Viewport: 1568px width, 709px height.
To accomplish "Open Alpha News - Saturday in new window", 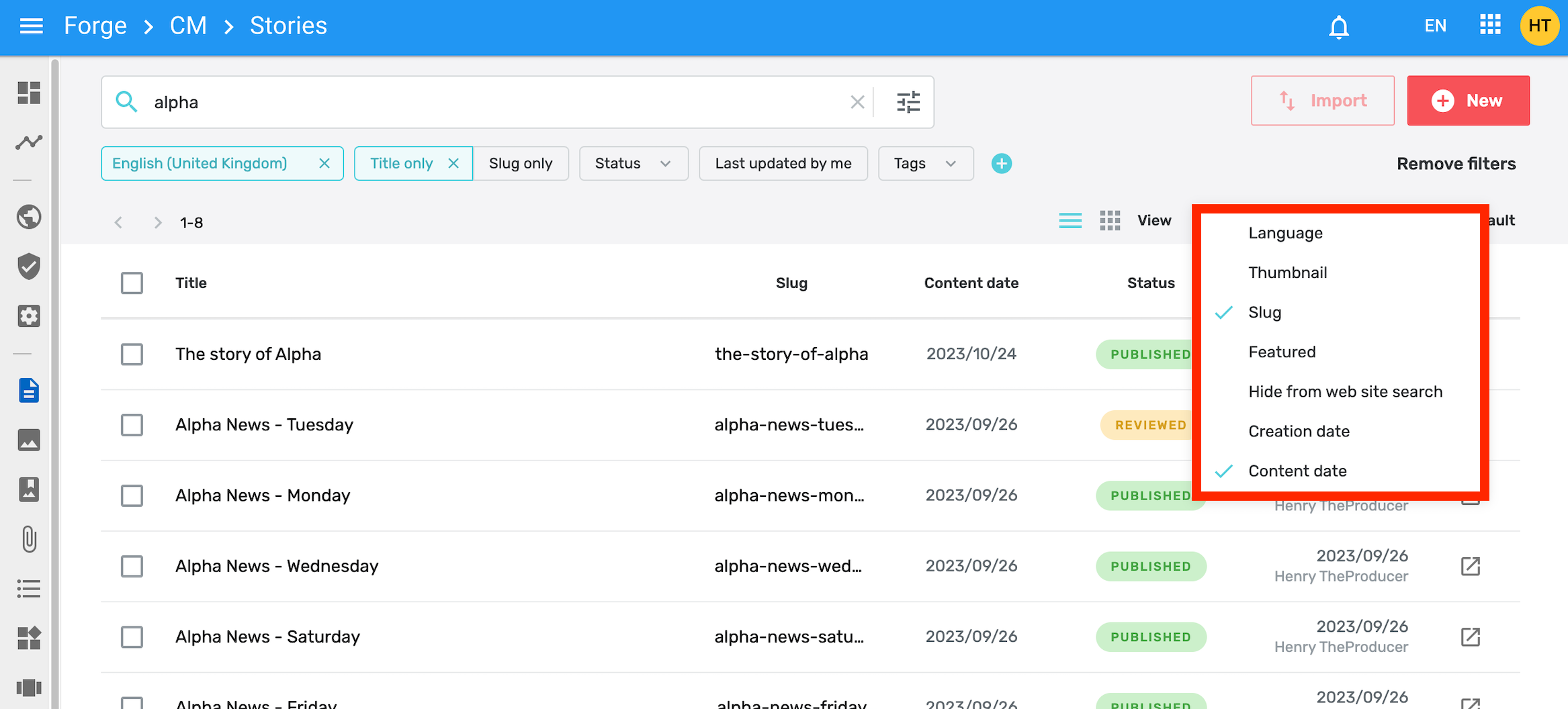I will point(1471,636).
